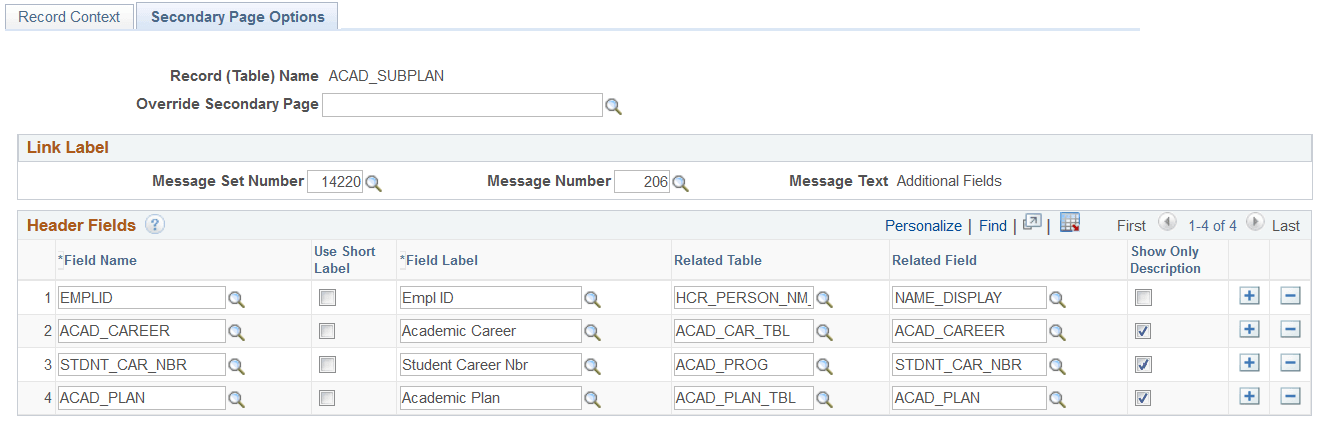Screen dimensions: 1317x421
Task: Toggle Use Short Label for STDNT_CAR_NBR
Action: (327, 365)
